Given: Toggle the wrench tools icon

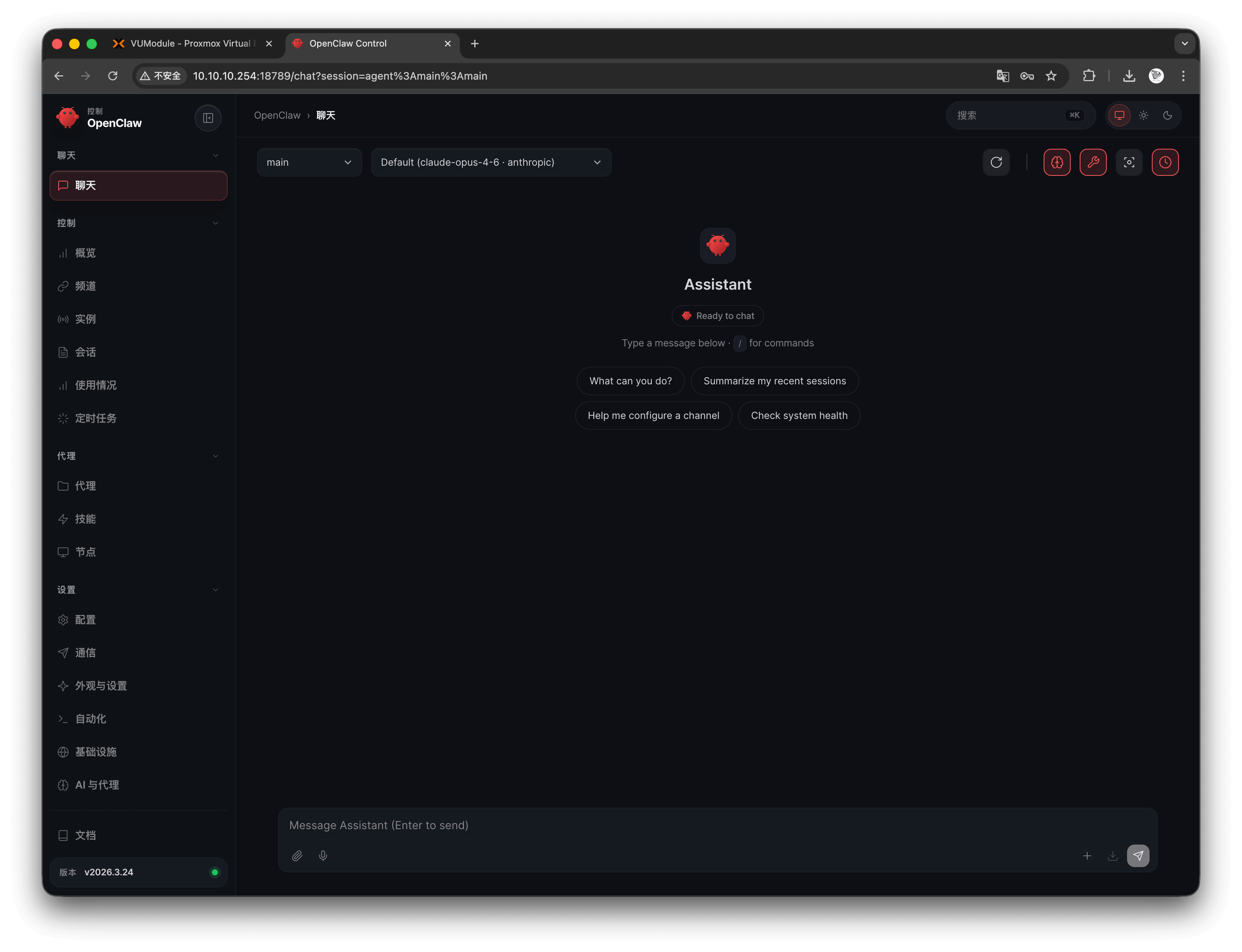Looking at the screenshot, I should pos(1093,163).
